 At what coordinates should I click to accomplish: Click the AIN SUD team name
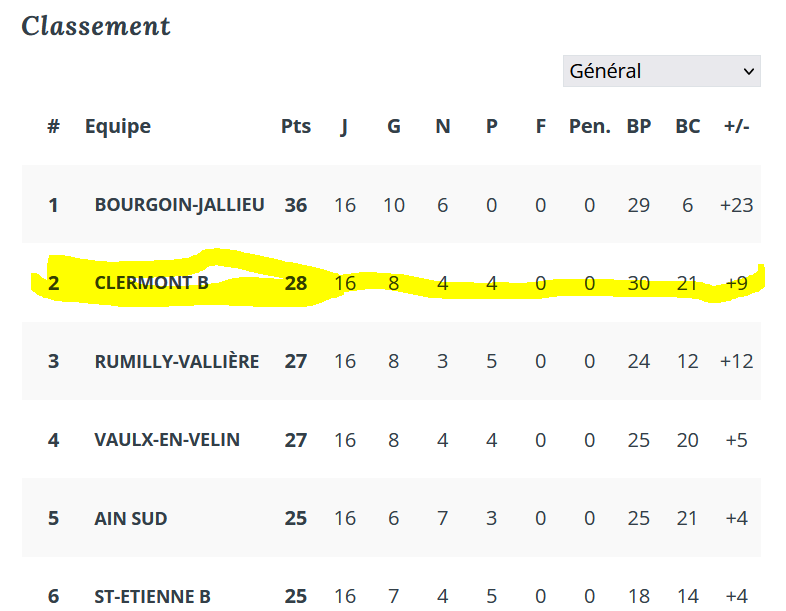[131, 518]
